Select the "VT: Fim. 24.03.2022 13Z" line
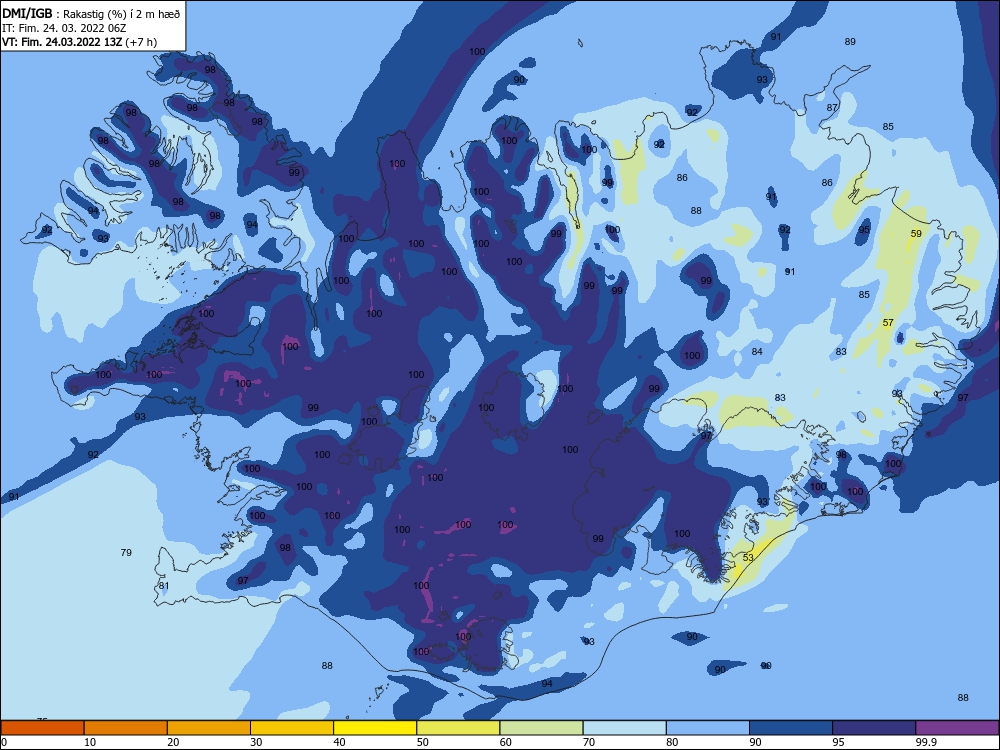Image resolution: width=1000 pixels, height=750 pixels. click(x=62, y=42)
